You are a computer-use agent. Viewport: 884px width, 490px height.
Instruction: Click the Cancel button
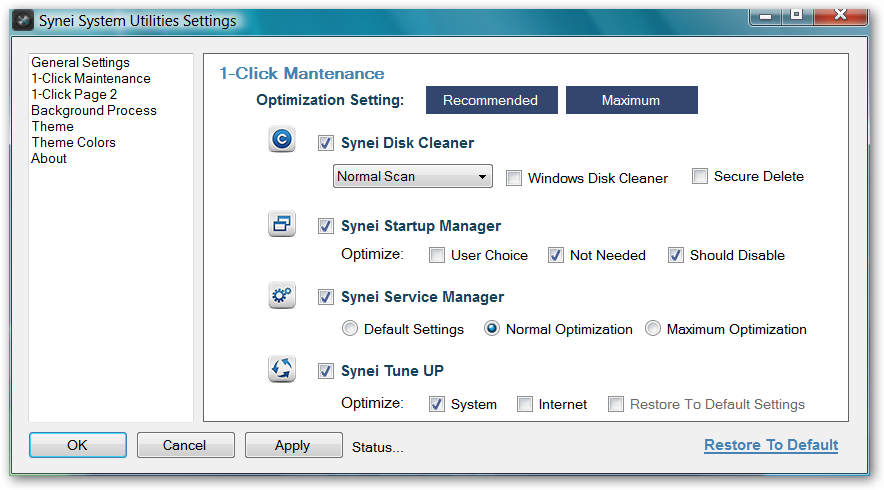(x=185, y=445)
